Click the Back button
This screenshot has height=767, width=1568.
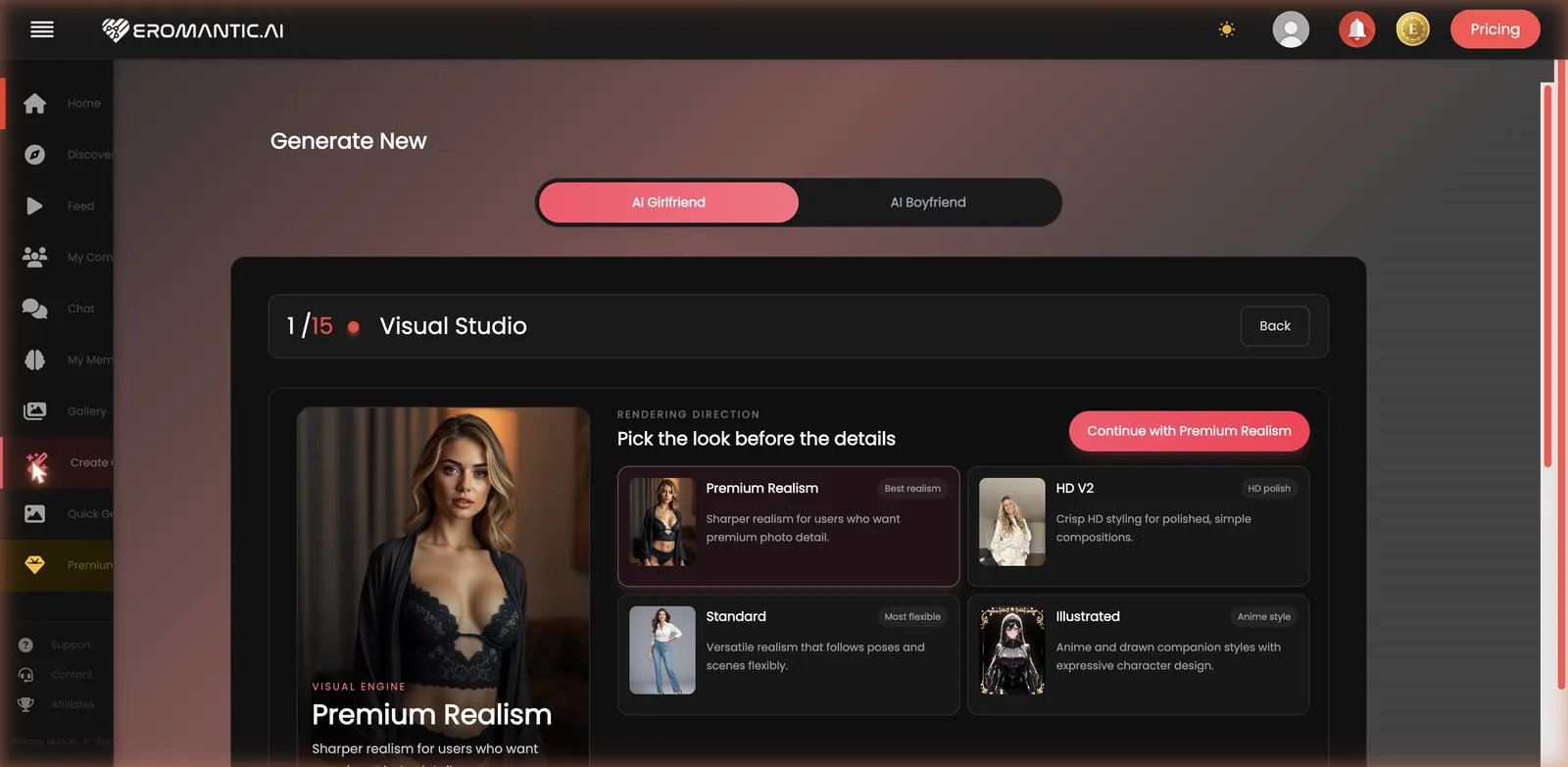(1274, 326)
